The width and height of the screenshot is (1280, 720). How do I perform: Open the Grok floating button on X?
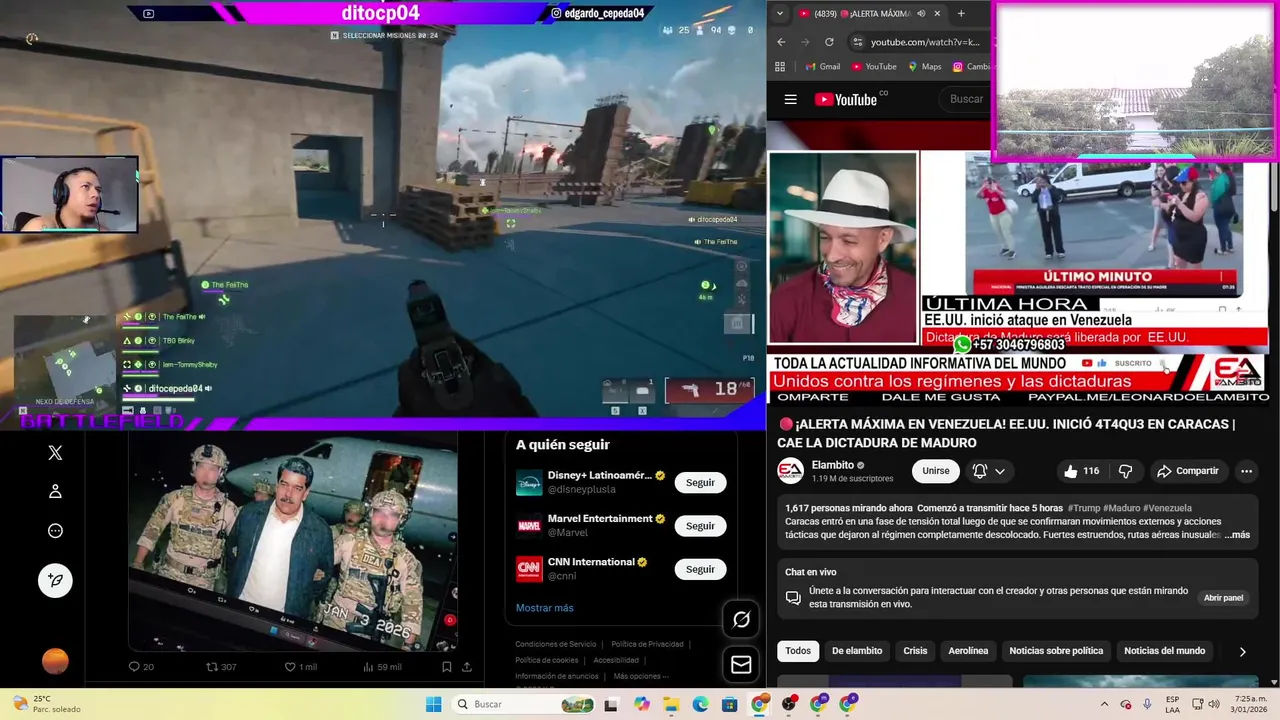pyautogui.click(x=741, y=620)
